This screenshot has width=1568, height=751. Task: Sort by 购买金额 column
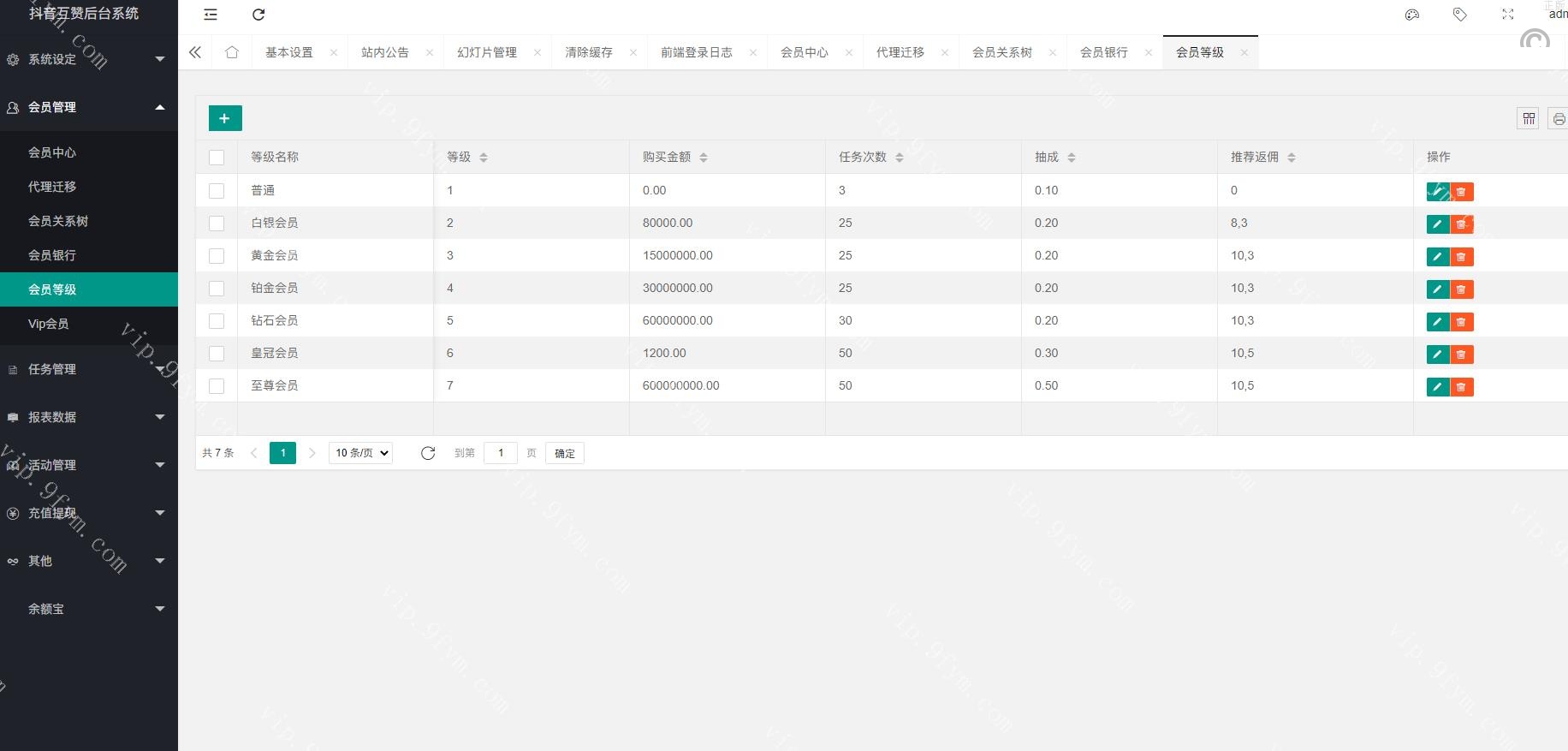(x=703, y=158)
